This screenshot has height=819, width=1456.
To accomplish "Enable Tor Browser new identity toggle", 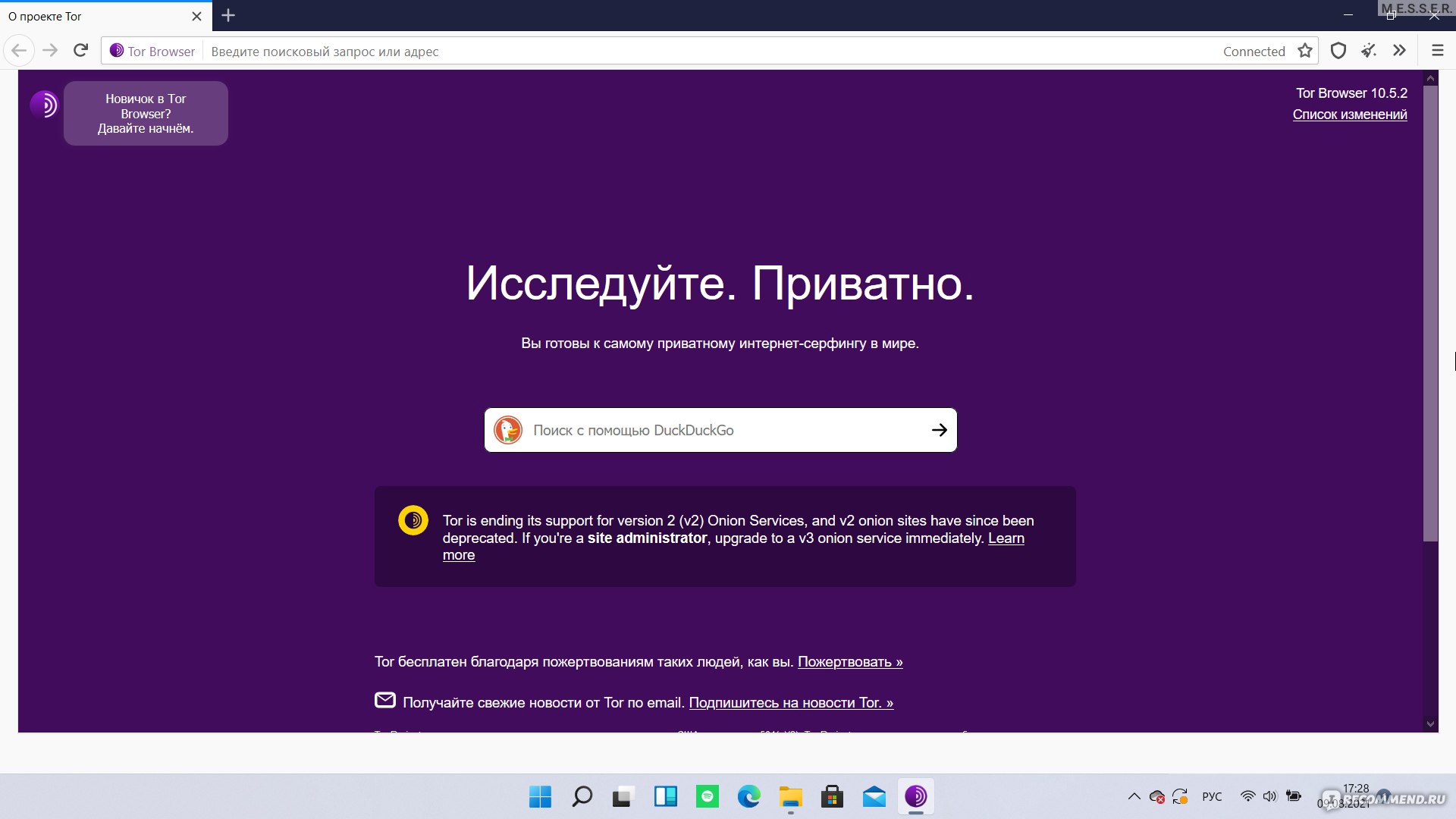I will (1367, 50).
